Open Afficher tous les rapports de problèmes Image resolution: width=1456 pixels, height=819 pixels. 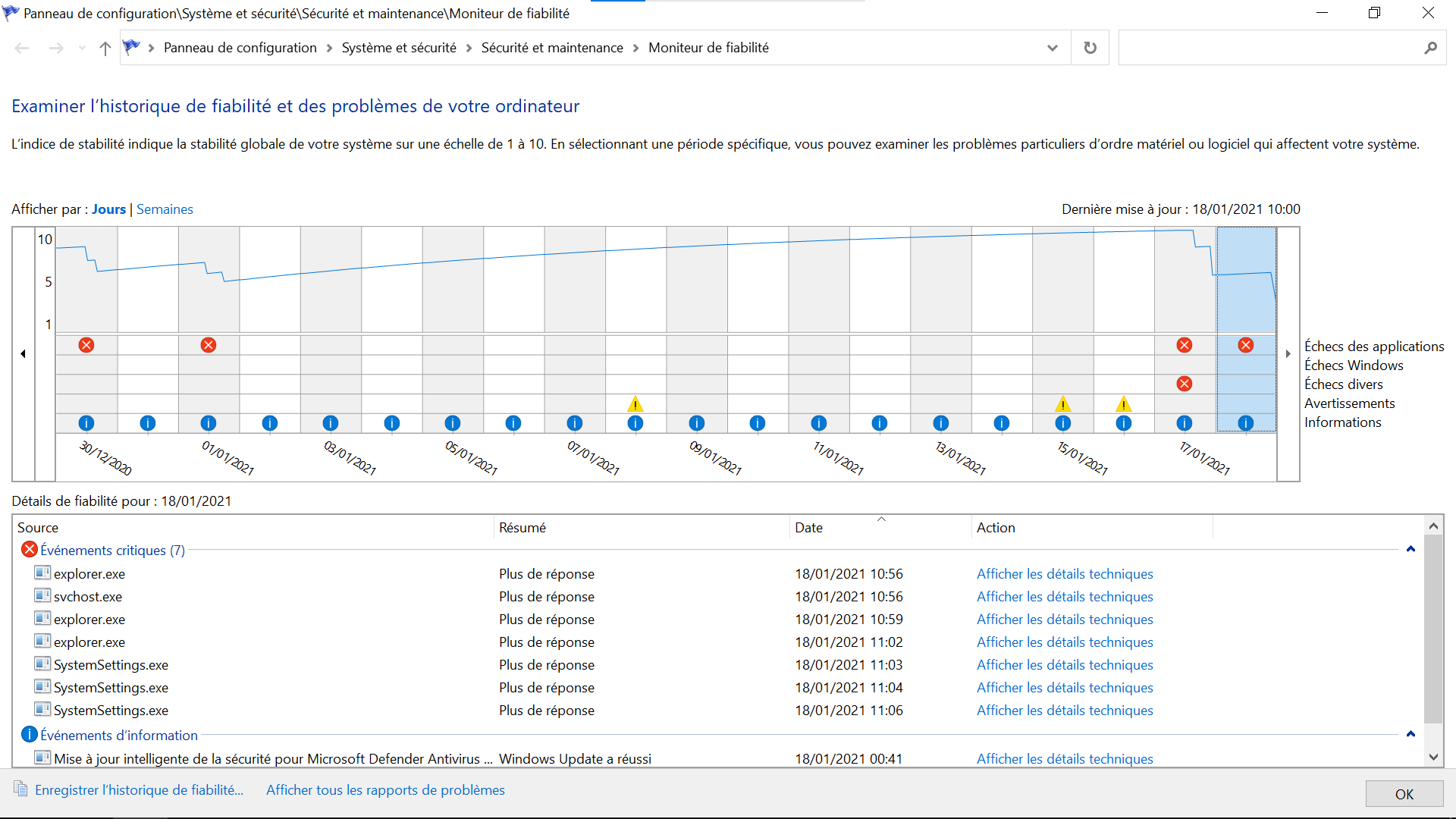pyautogui.click(x=385, y=790)
